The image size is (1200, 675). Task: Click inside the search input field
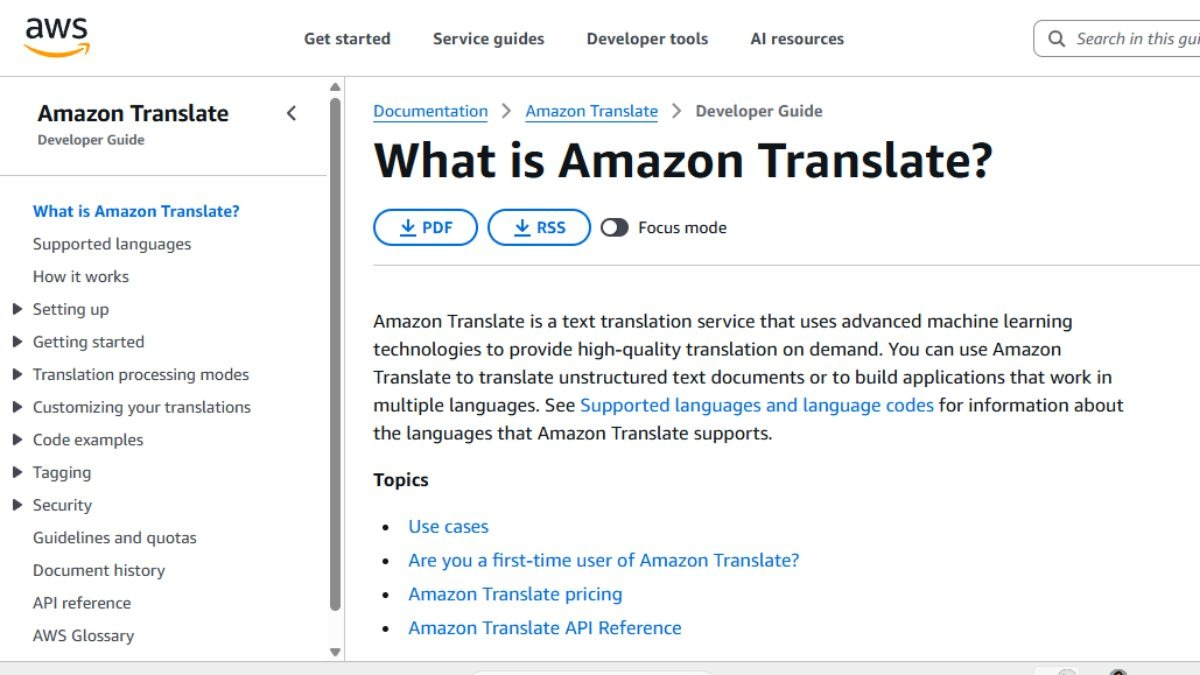(1130, 38)
